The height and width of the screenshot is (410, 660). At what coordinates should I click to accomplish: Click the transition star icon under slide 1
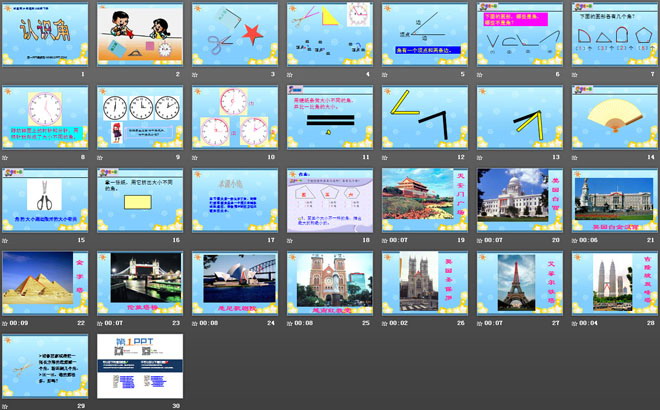[x=7, y=74]
